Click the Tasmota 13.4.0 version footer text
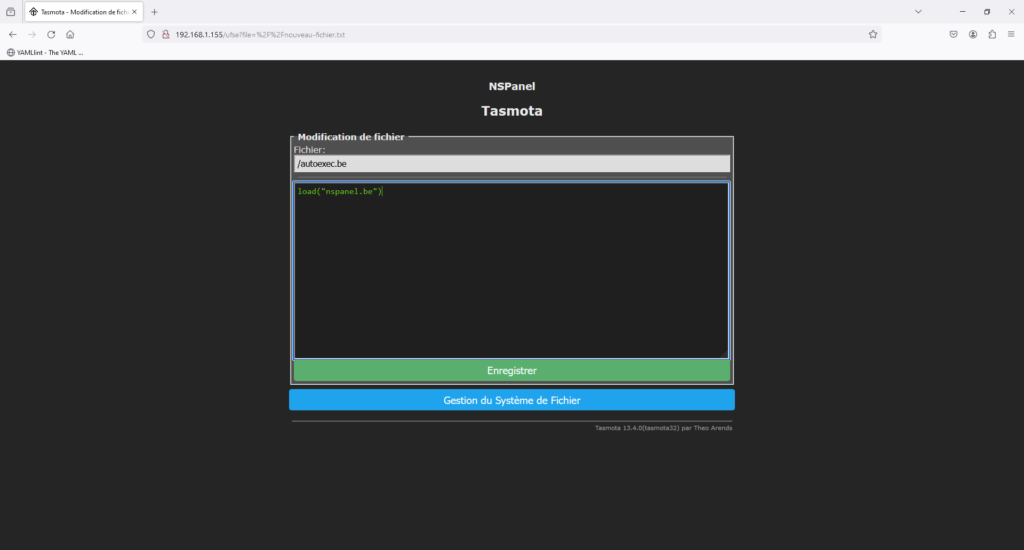Screen dimensions: 1024x550 [x=663, y=428]
